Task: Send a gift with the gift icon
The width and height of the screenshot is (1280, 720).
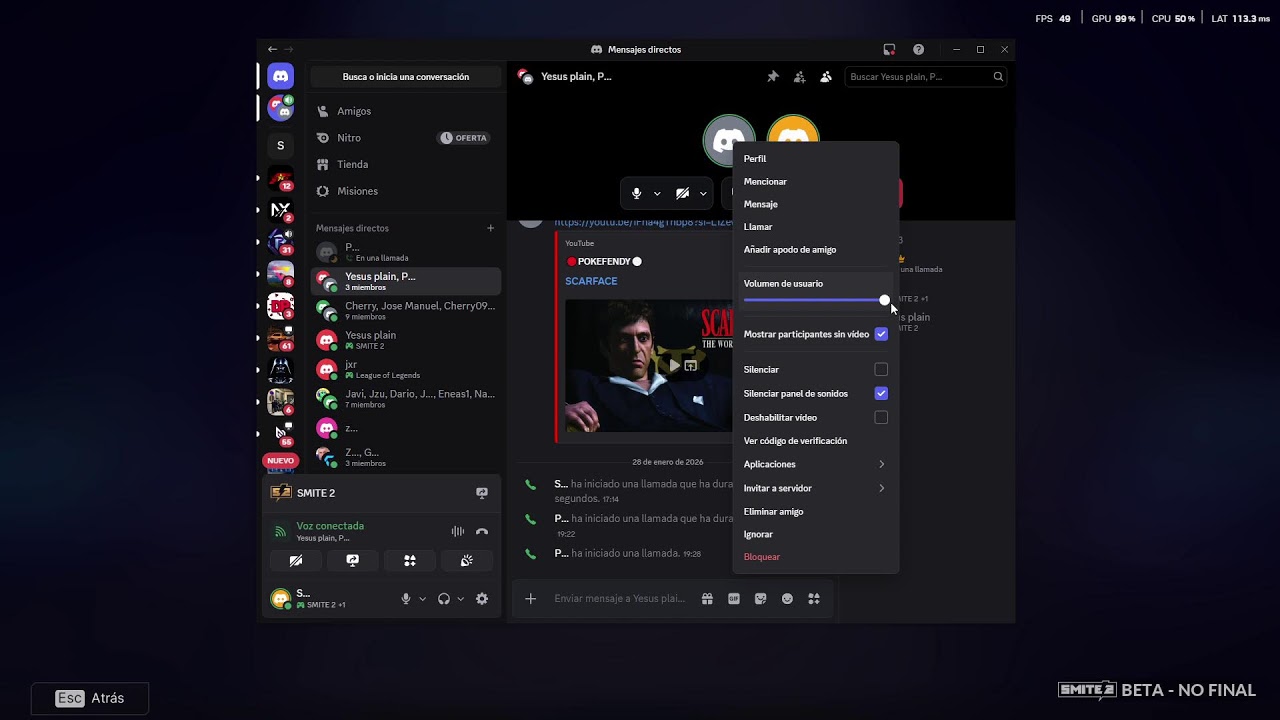Action: click(707, 599)
